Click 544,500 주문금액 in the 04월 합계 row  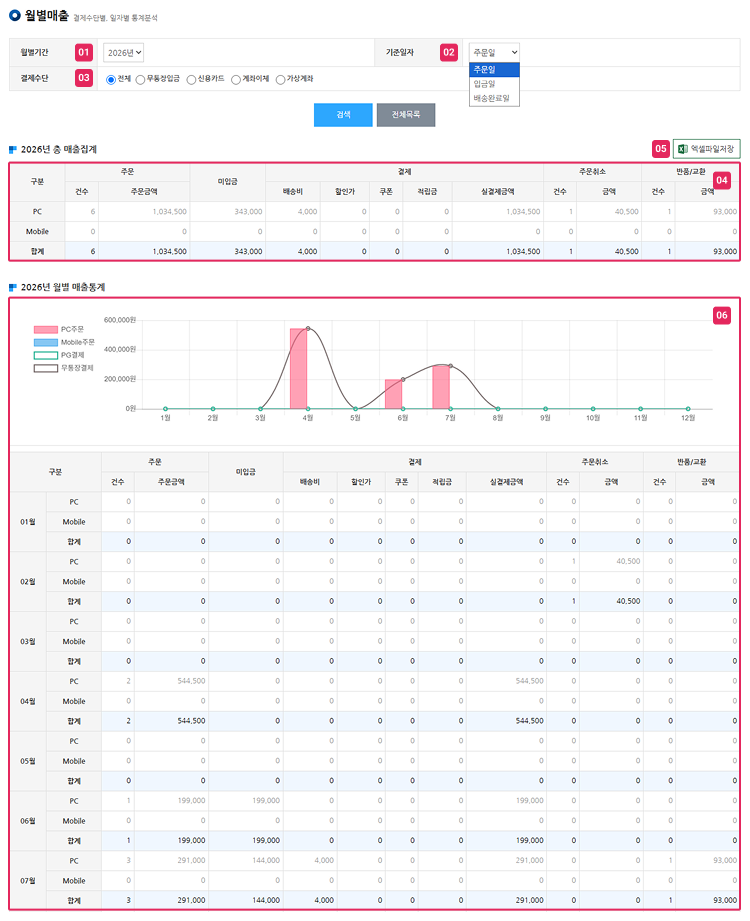(x=191, y=721)
